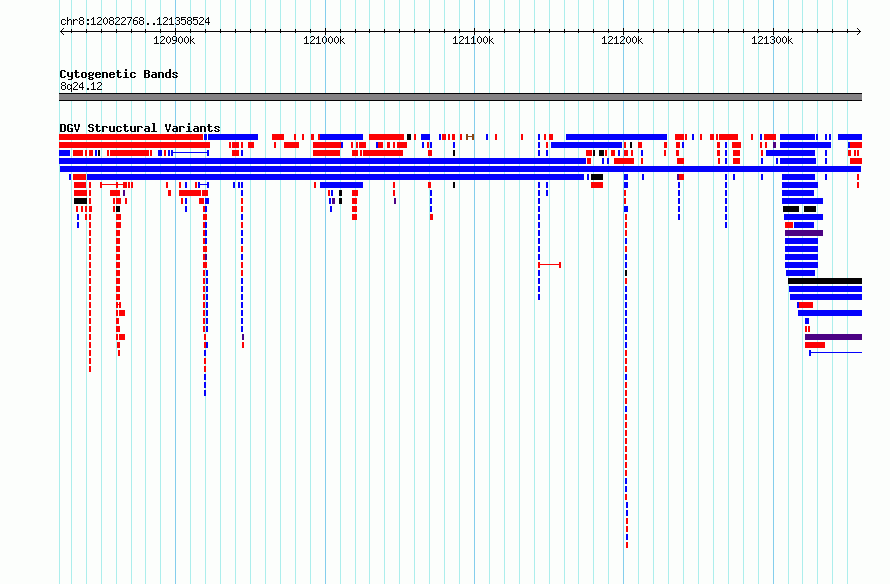Screen dimensions: 890x584
Task: Open the DGV Structural Variants track title
Action: click(140, 128)
